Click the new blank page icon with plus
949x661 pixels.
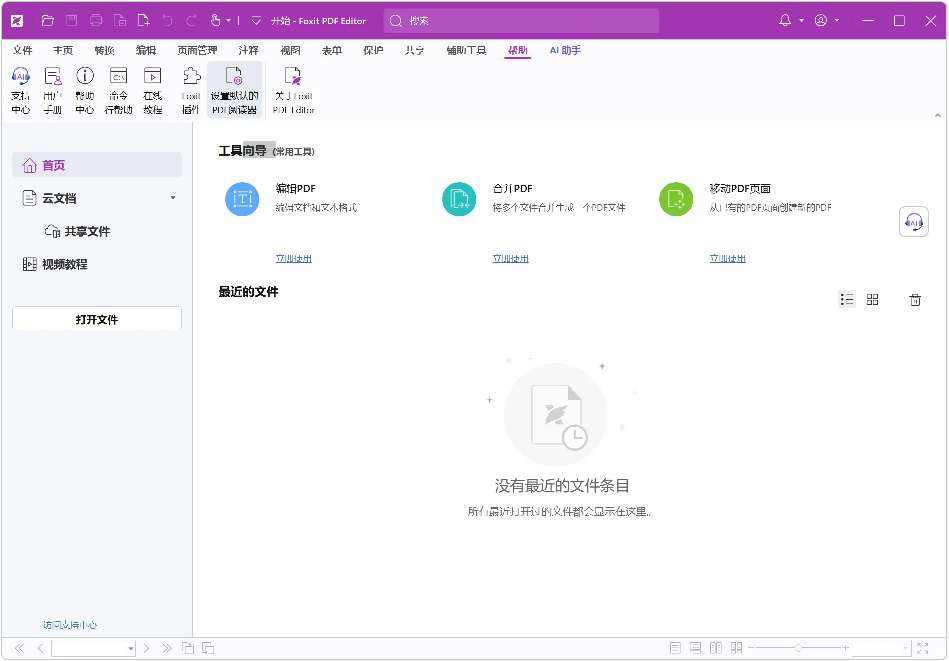[144, 21]
